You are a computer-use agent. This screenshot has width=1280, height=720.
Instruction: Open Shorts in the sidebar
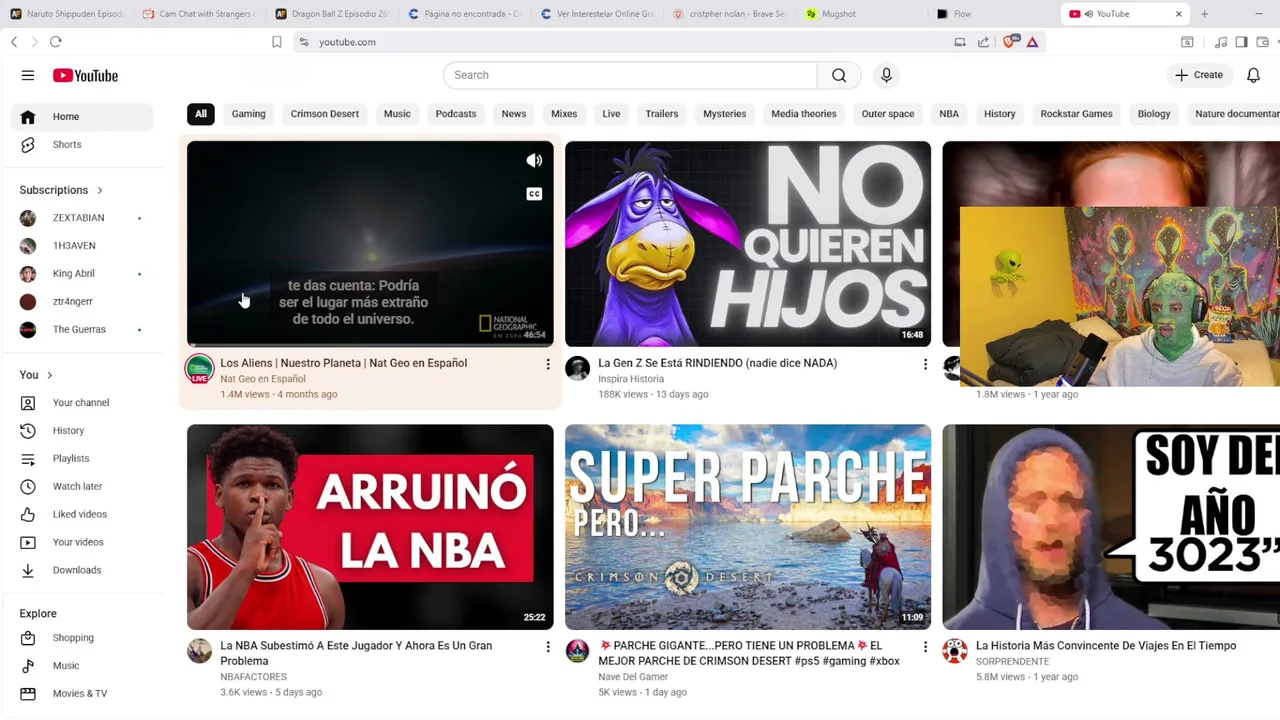pos(83,144)
